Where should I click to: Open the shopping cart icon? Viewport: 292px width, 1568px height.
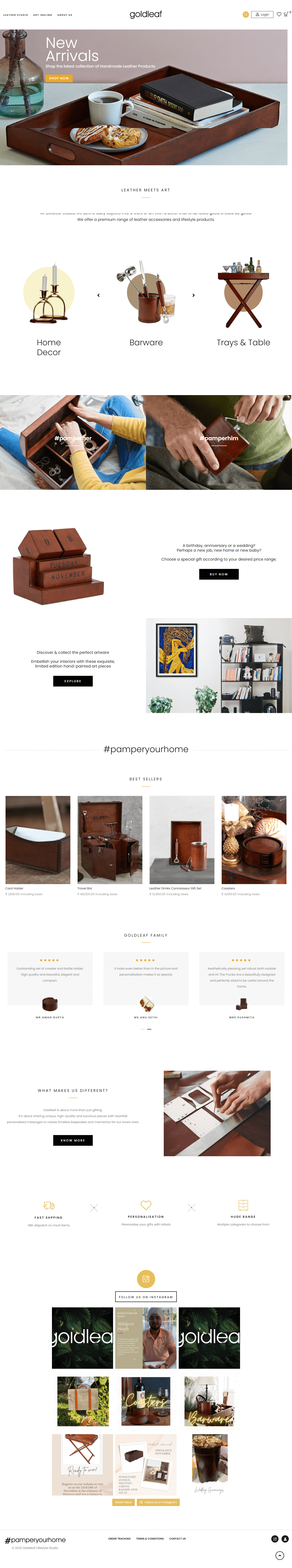point(286,15)
